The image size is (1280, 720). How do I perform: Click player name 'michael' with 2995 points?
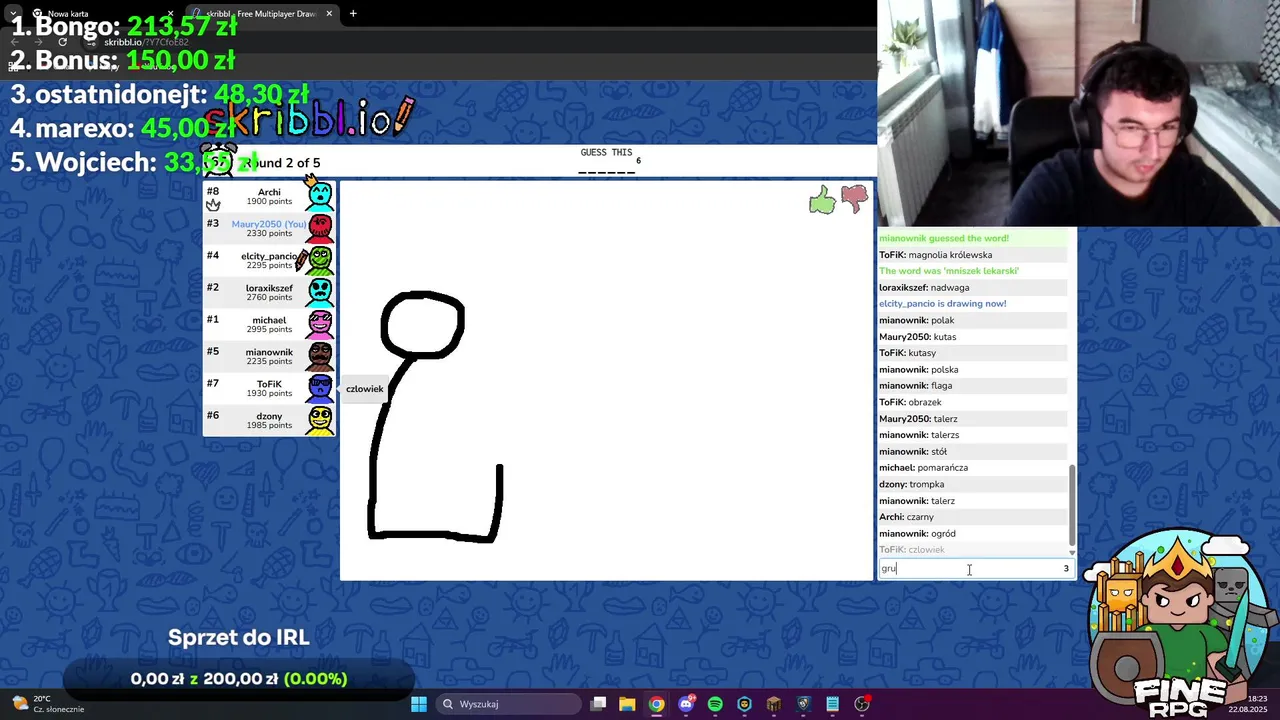pyautogui.click(x=269, y=320)
